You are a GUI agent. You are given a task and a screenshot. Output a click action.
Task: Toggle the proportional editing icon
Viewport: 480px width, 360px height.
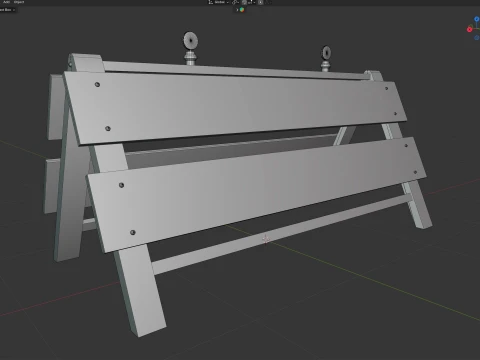[261, 2]
